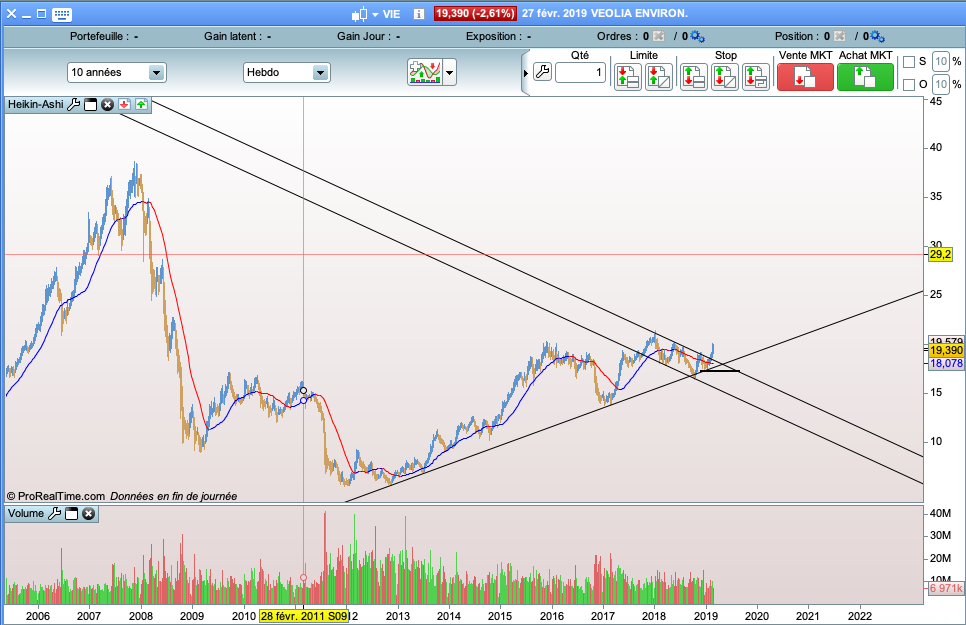Image resolution: width=966 pixels, height=625 pixels.
Task: Open the chart style dropdown arrow next to VIE
Action: (375, 15)
